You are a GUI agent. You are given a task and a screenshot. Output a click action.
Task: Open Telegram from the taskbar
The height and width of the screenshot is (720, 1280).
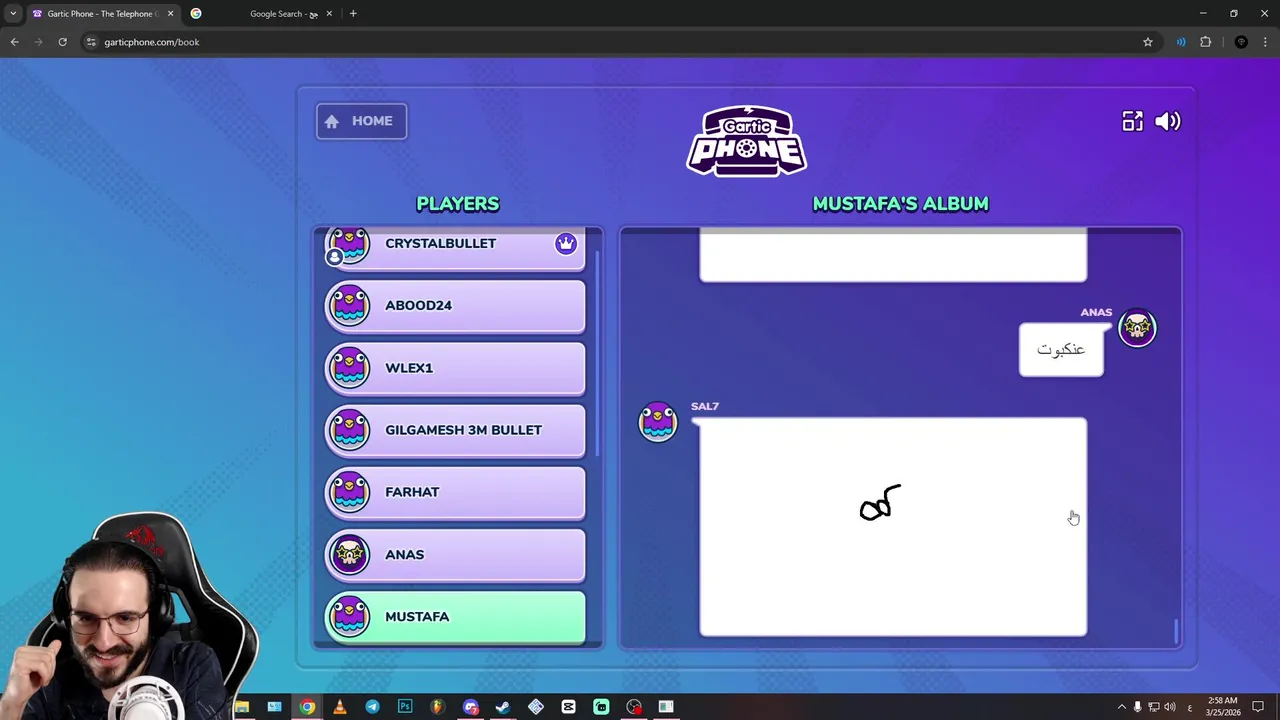[372, 707]
